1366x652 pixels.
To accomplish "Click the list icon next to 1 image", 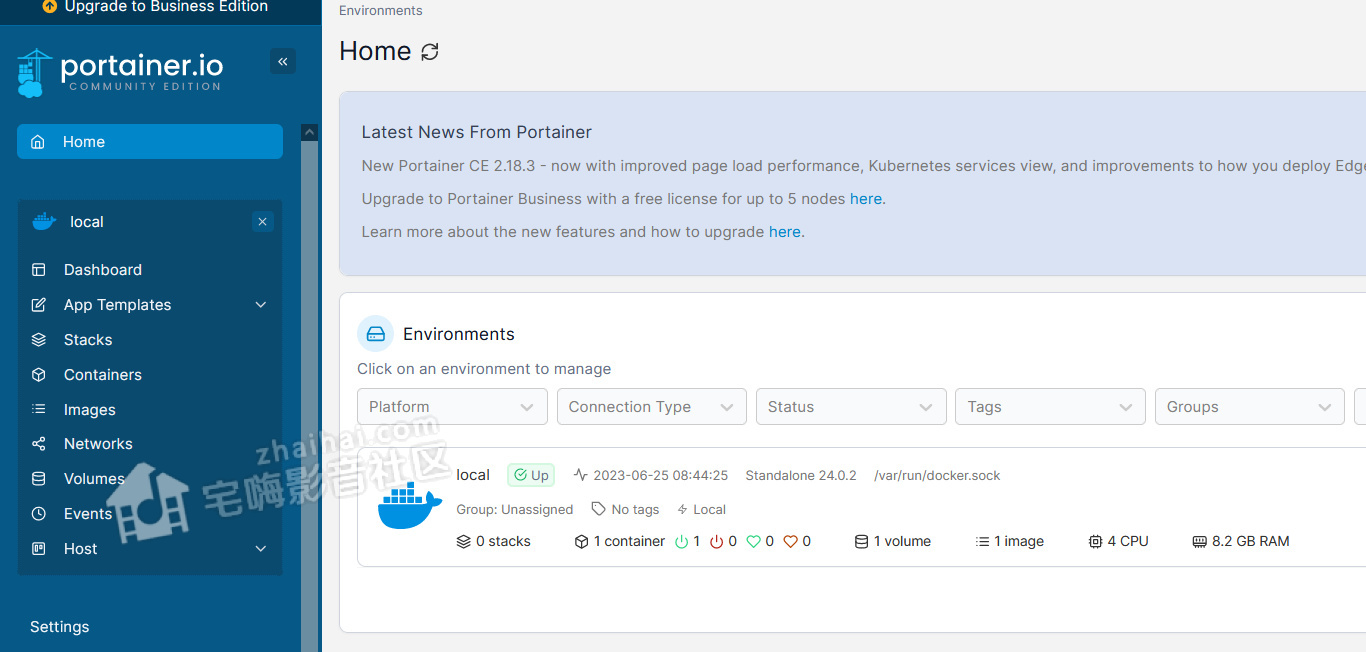I will tap(983, 541).
